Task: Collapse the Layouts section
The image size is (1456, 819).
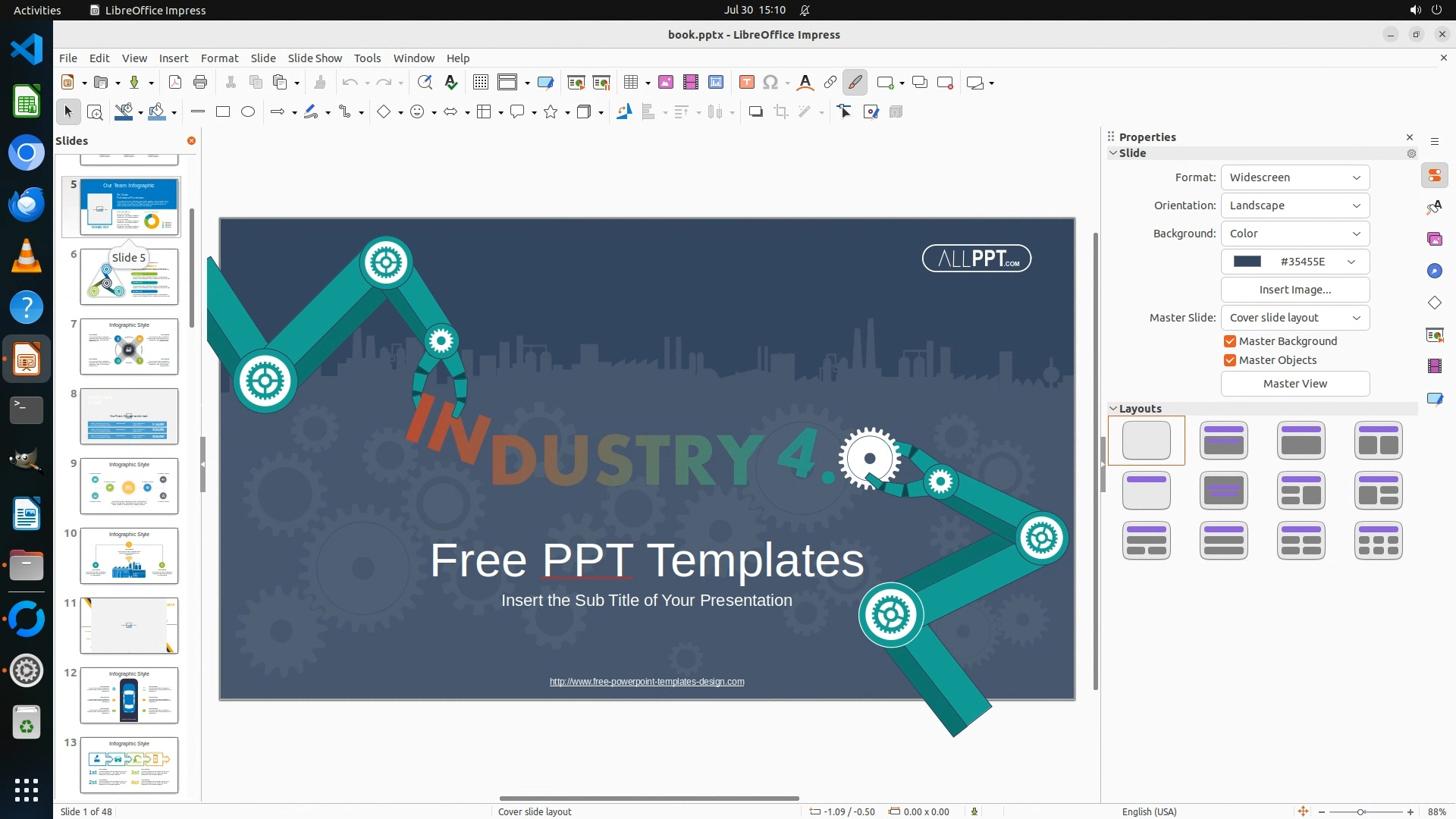Action: click(1113, 408)
